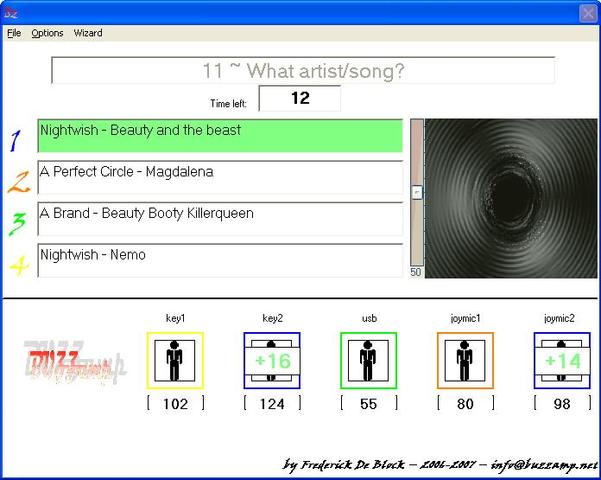Open the File menu
Viewport: 601px width, 480px height.
tap(14, 33)
